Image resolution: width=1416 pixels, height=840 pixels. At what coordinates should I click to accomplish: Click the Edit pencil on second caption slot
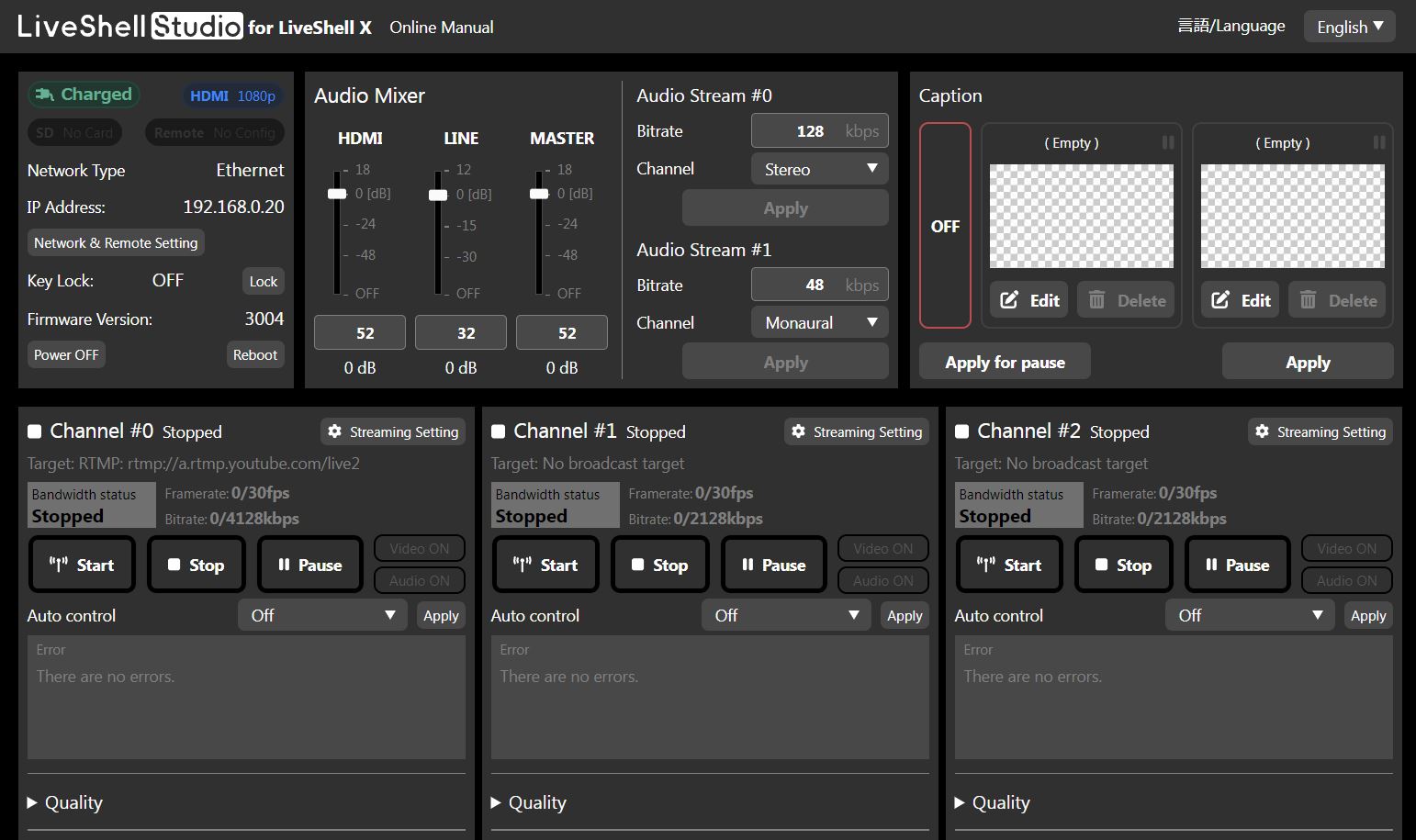1220,300
